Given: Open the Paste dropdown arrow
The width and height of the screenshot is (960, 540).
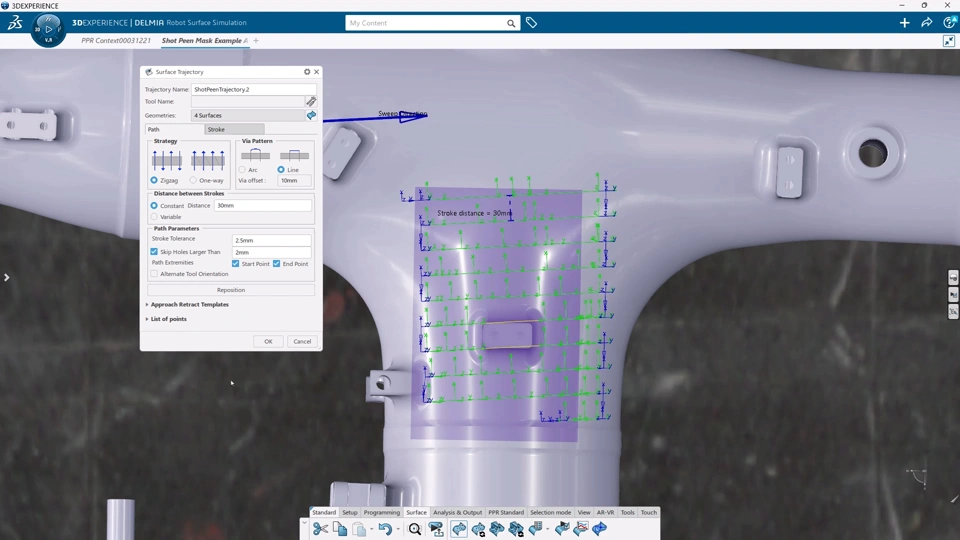Looking at the screenshot, I should [371, 529].
